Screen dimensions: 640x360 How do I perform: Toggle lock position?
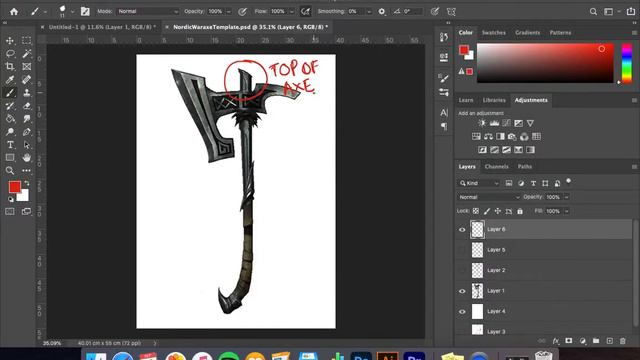(498, 211)
